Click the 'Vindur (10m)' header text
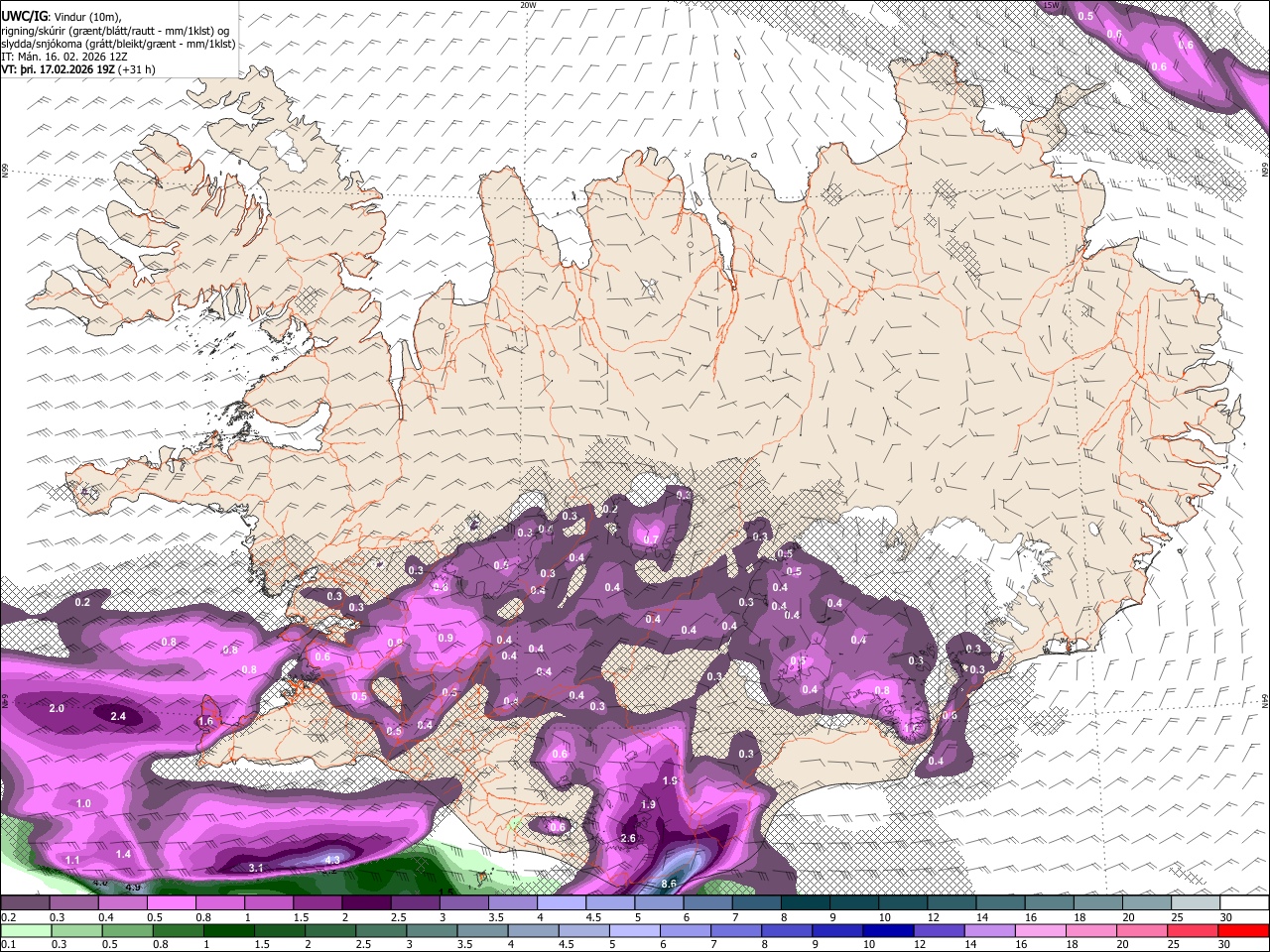The height and width of the screenshot is (952, 1270). click(88, 16)
